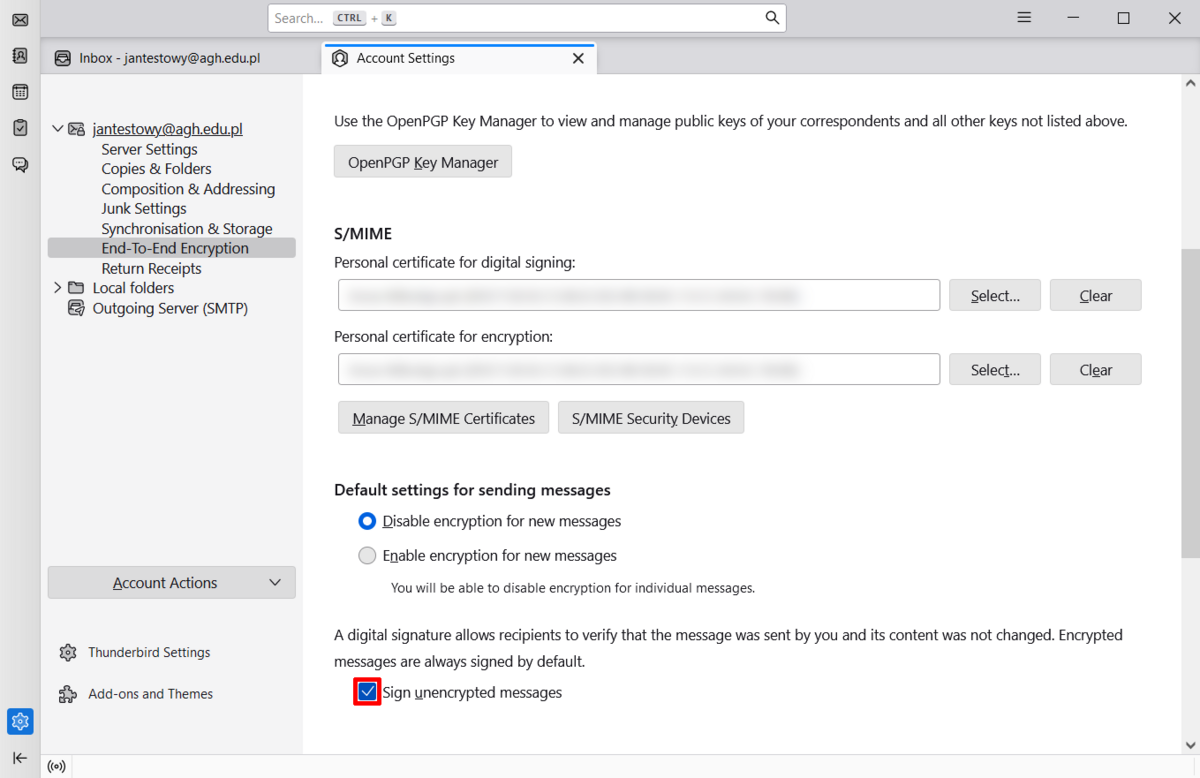Open the Account Actions dropdown
1200x778 pixels.
[x=171, y=583]
